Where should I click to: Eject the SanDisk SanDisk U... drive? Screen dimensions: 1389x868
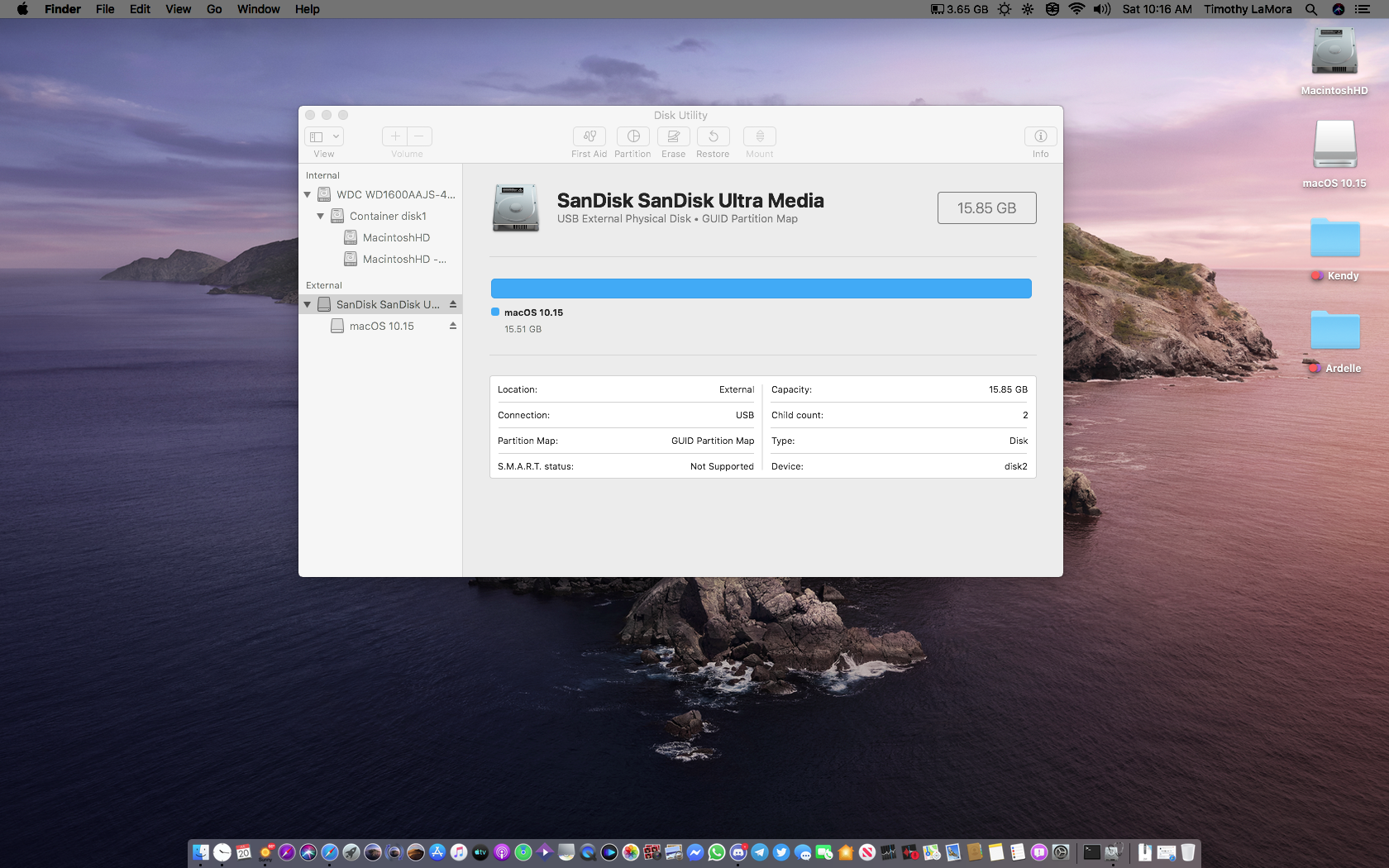point(453,304)
